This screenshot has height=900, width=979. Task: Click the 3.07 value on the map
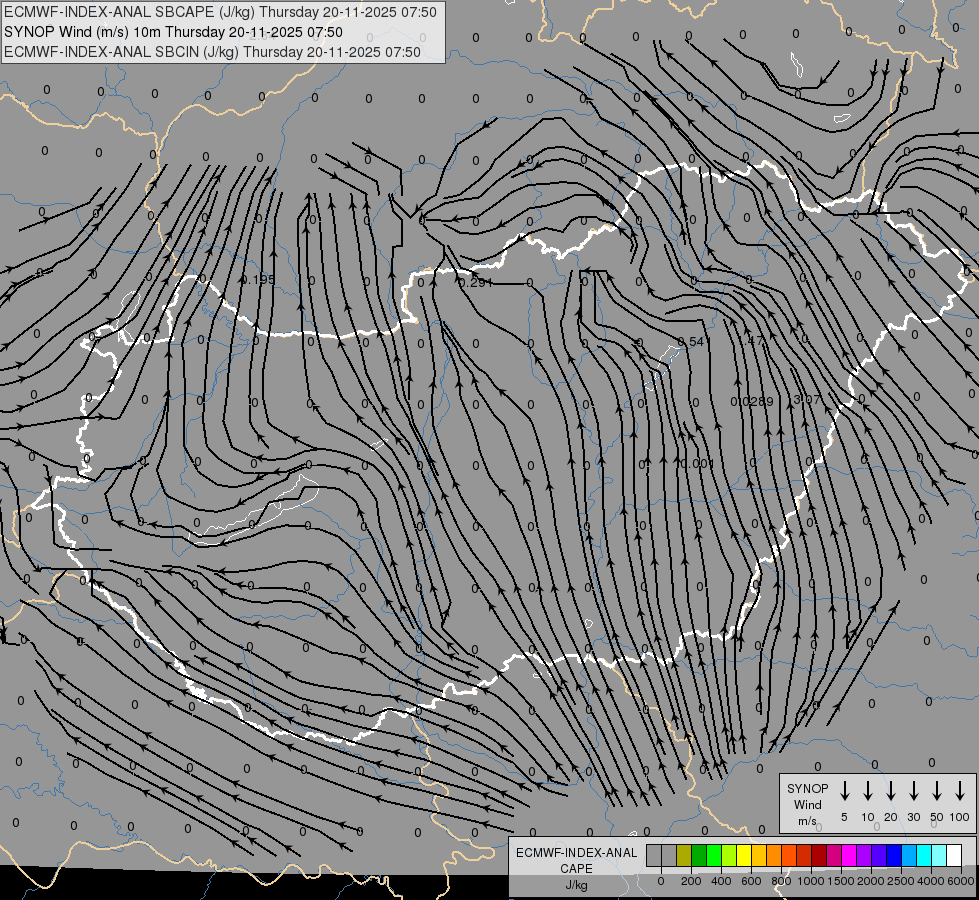[807, 399]
